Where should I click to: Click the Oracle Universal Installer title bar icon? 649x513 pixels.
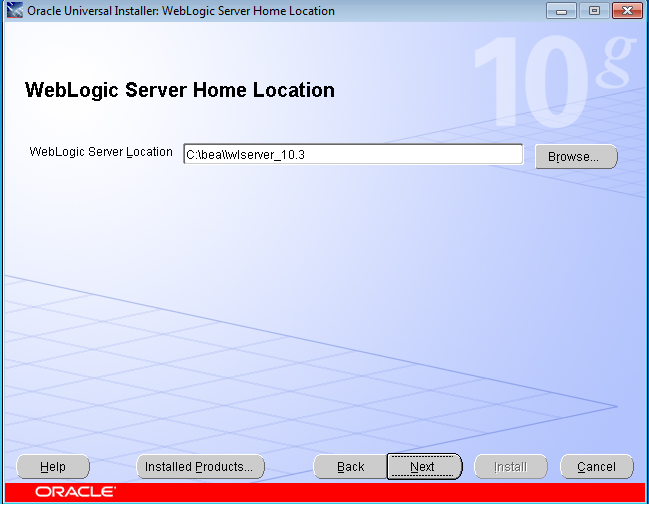coord(14,11)
